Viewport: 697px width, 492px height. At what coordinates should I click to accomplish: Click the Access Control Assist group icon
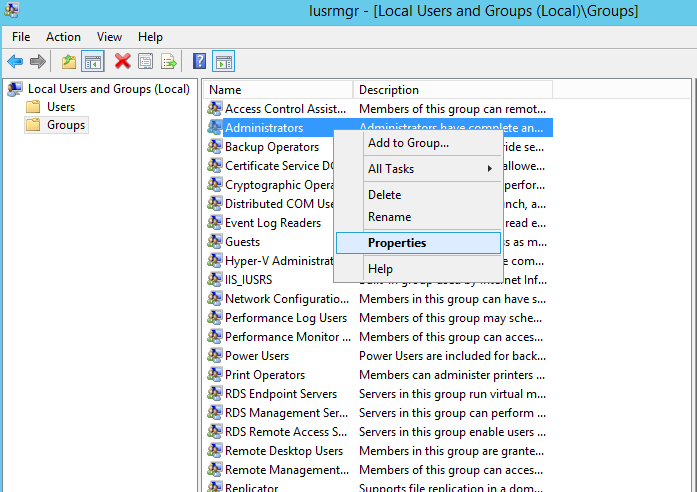(x=215, y=108)
